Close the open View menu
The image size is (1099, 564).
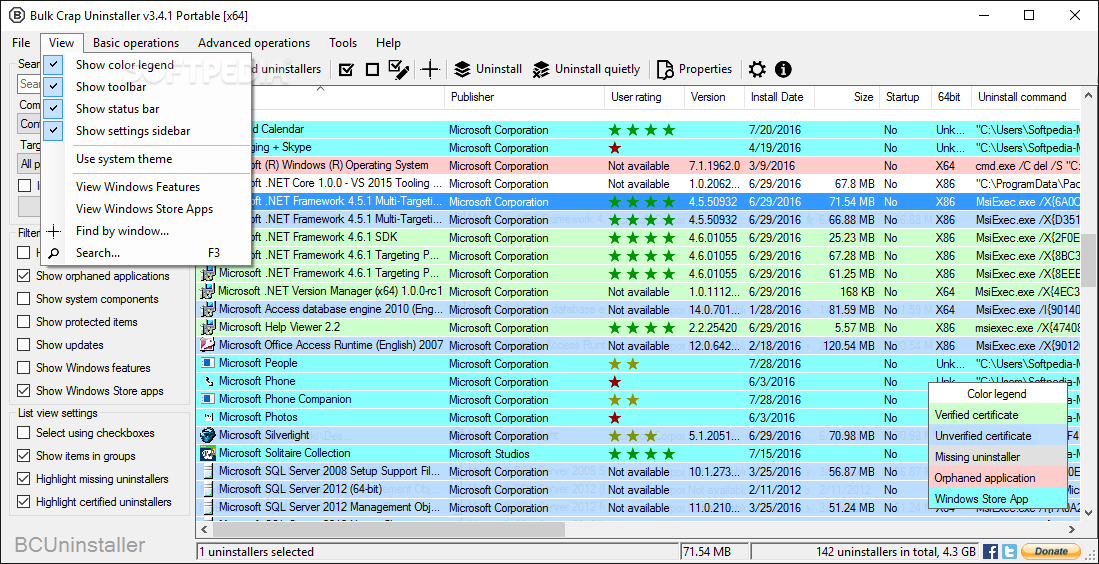(62, 43)
